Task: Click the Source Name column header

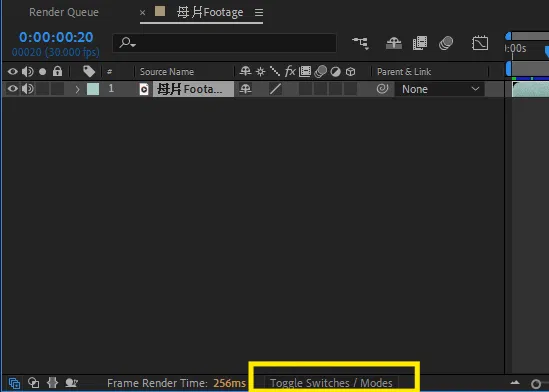Action: click(x=167, y=72)
